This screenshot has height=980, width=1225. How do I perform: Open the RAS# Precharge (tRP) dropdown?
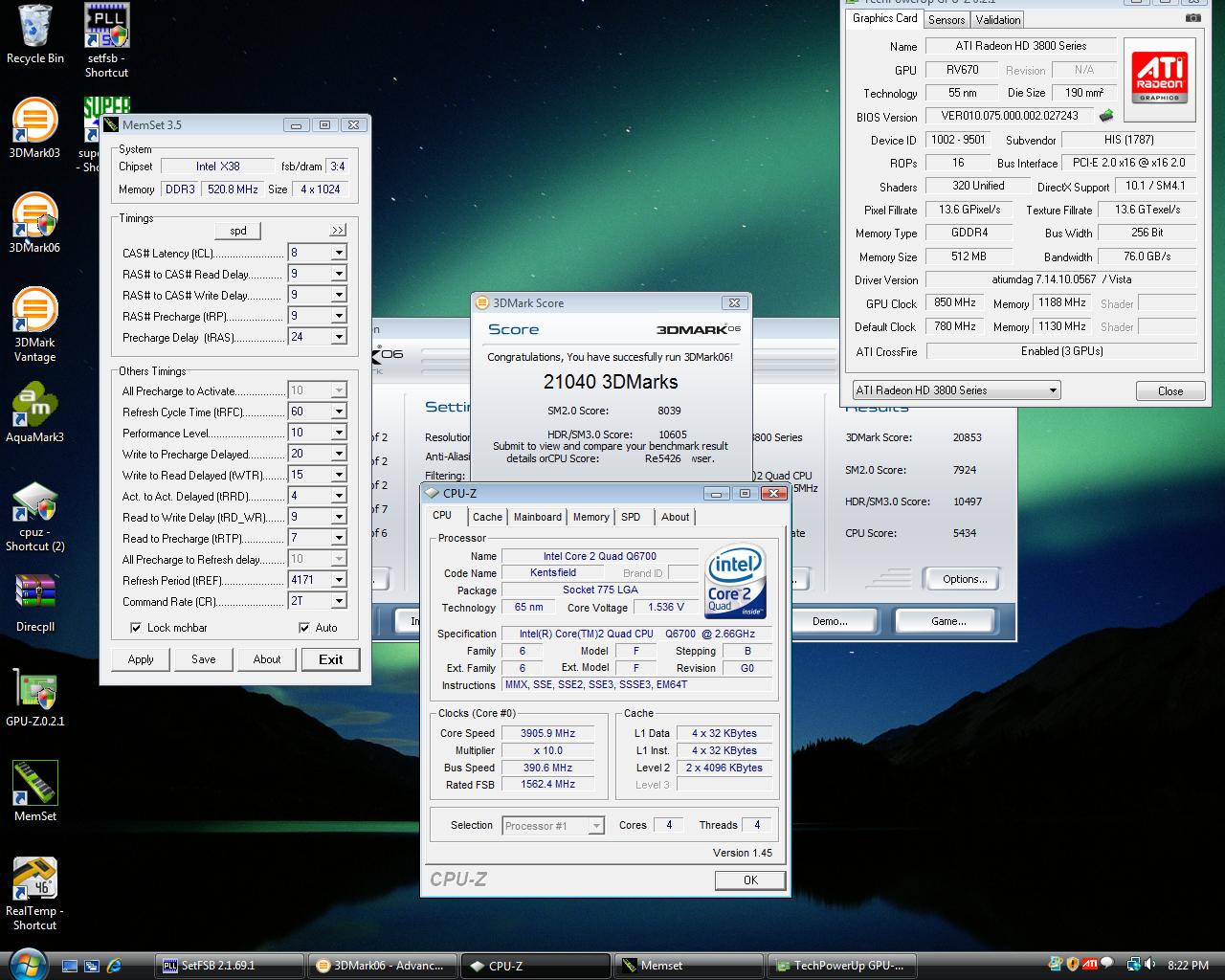338,316
